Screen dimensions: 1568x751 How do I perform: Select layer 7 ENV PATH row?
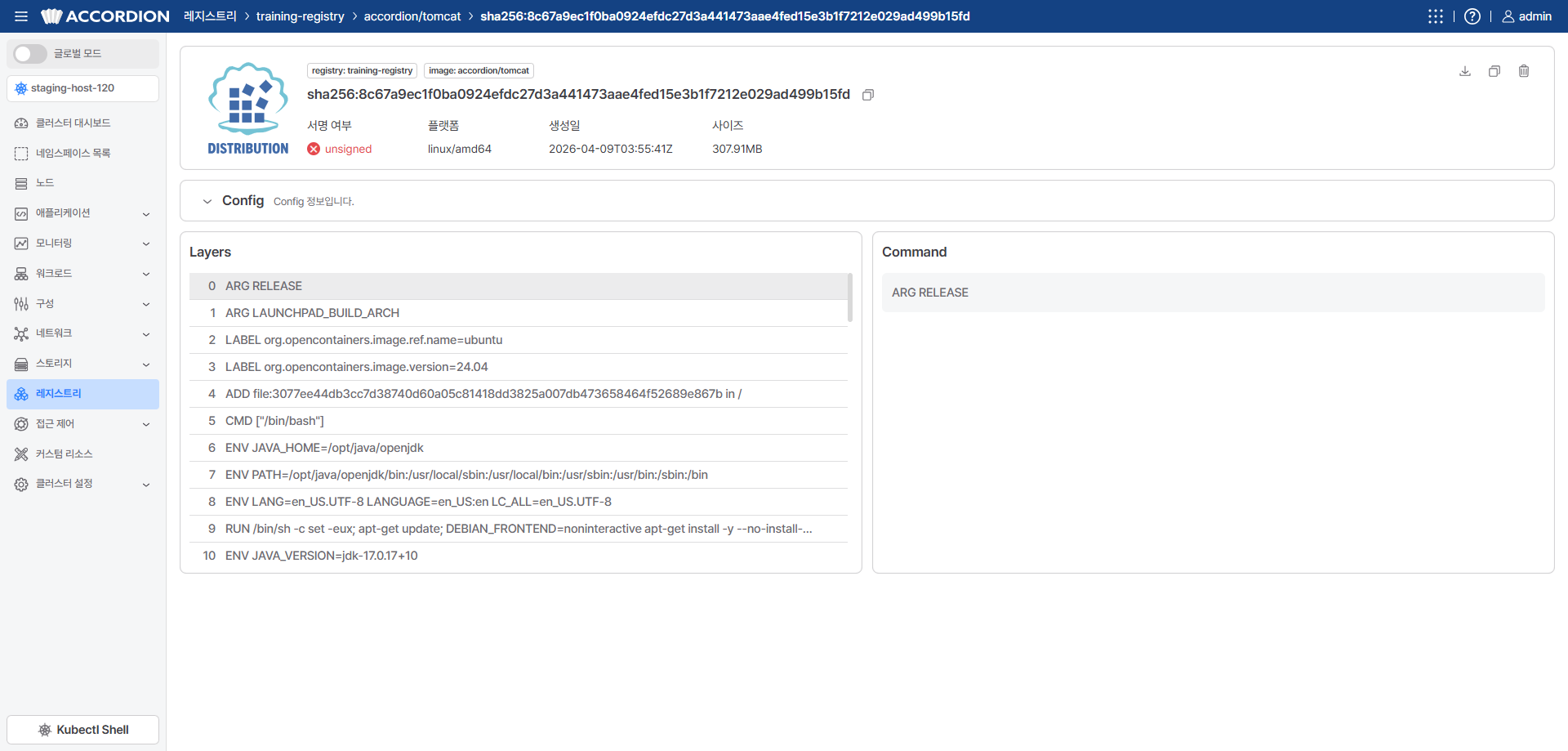pos(519,475)
